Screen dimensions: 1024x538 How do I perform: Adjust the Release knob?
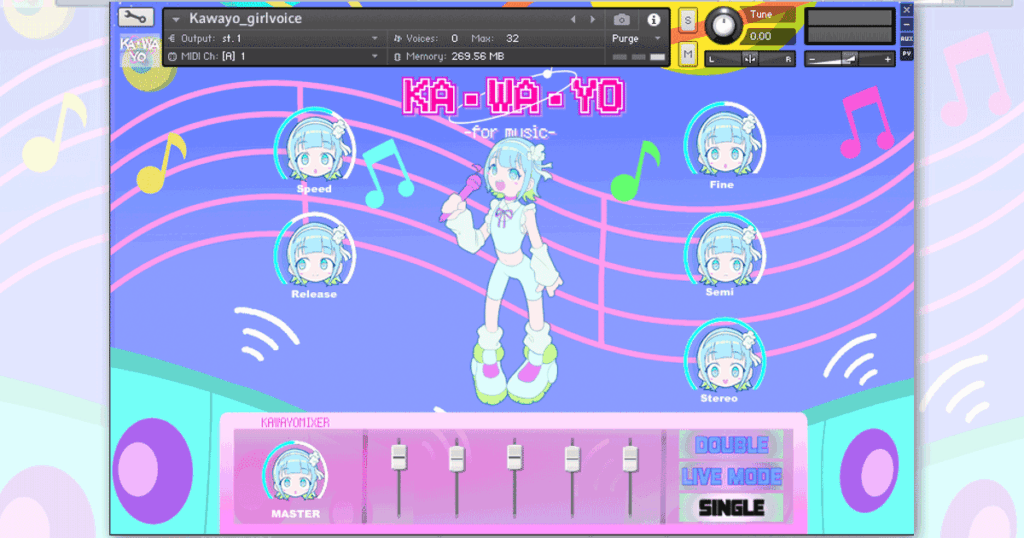pyautogui.click(x=315, y=251)
